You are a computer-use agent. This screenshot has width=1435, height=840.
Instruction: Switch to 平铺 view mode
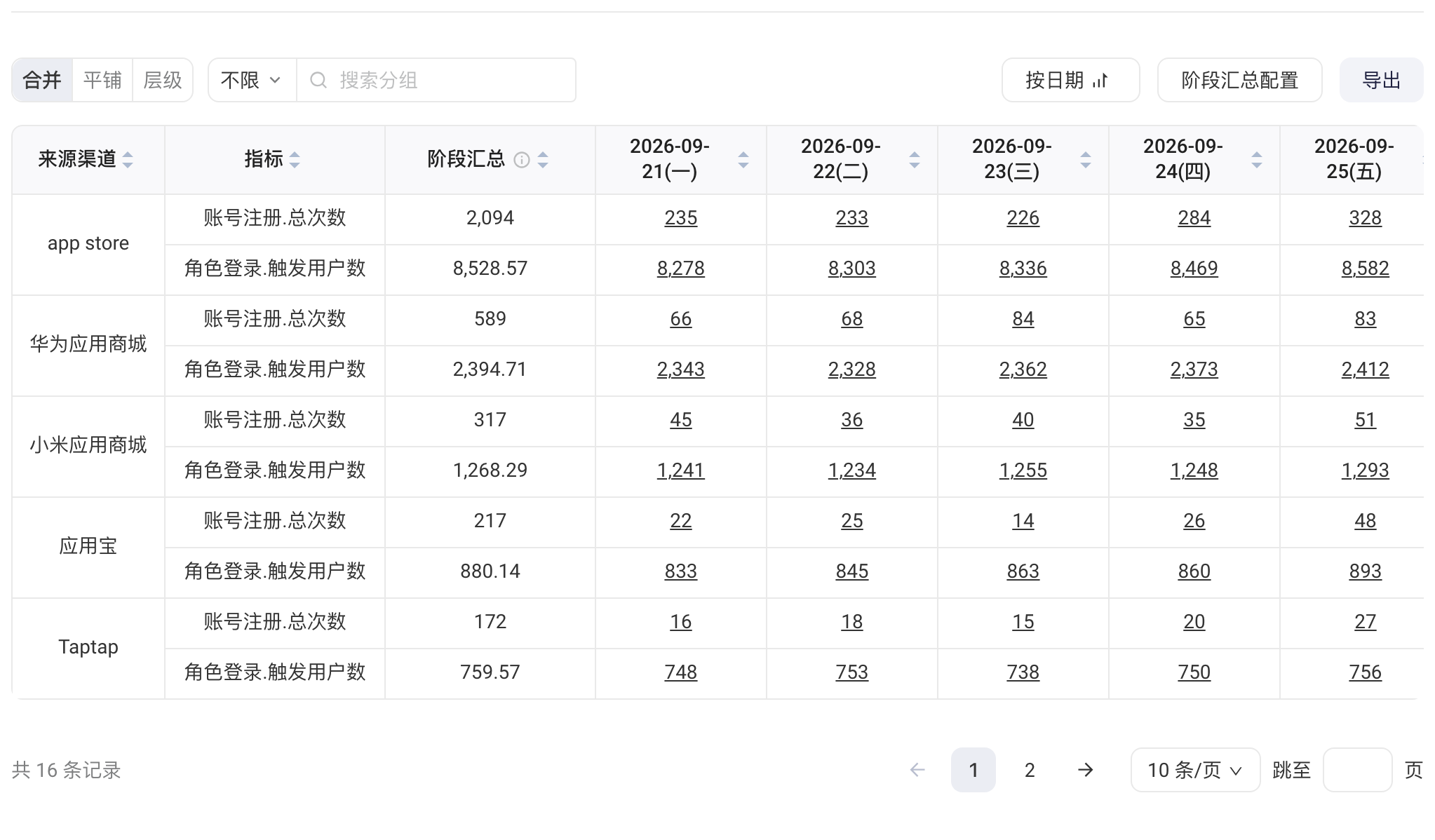click(102, 80)
